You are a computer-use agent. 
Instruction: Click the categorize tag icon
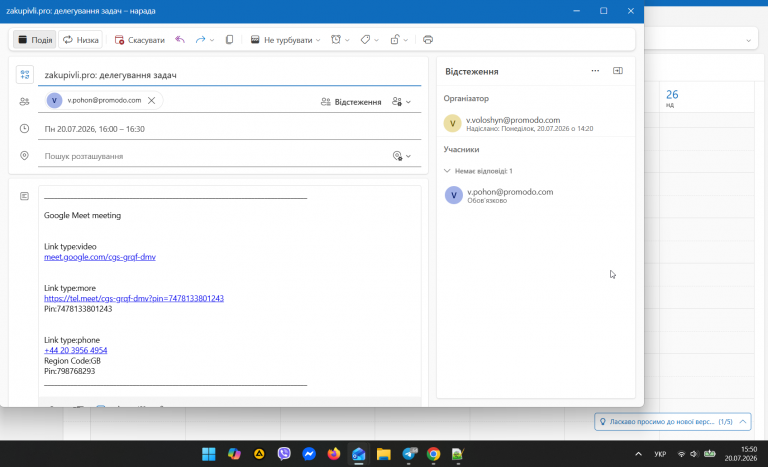point(365,40)
